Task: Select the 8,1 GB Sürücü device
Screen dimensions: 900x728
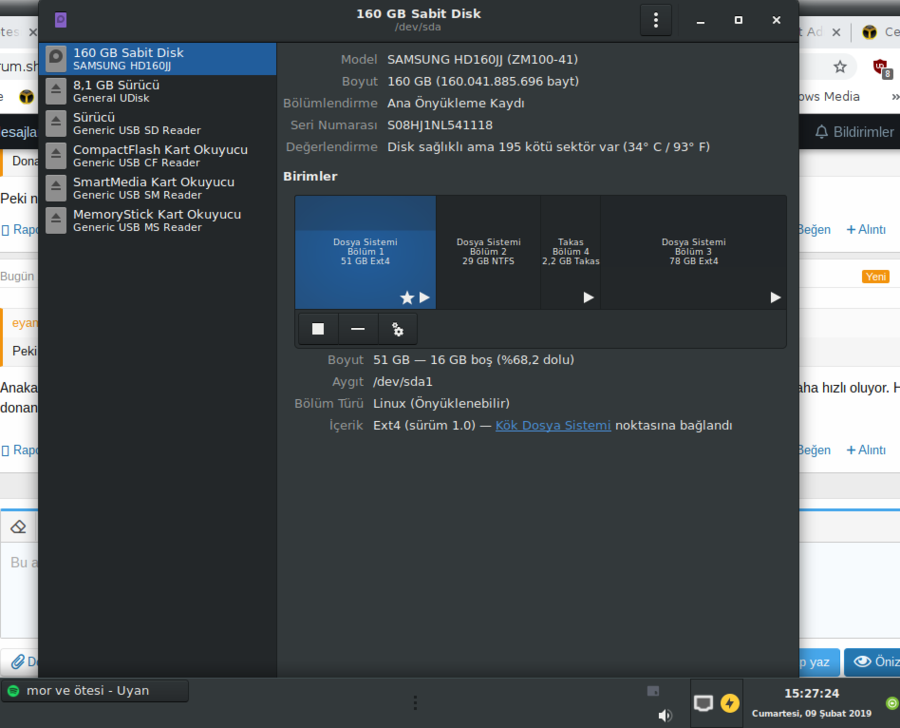Action: (x=157, y=91)
